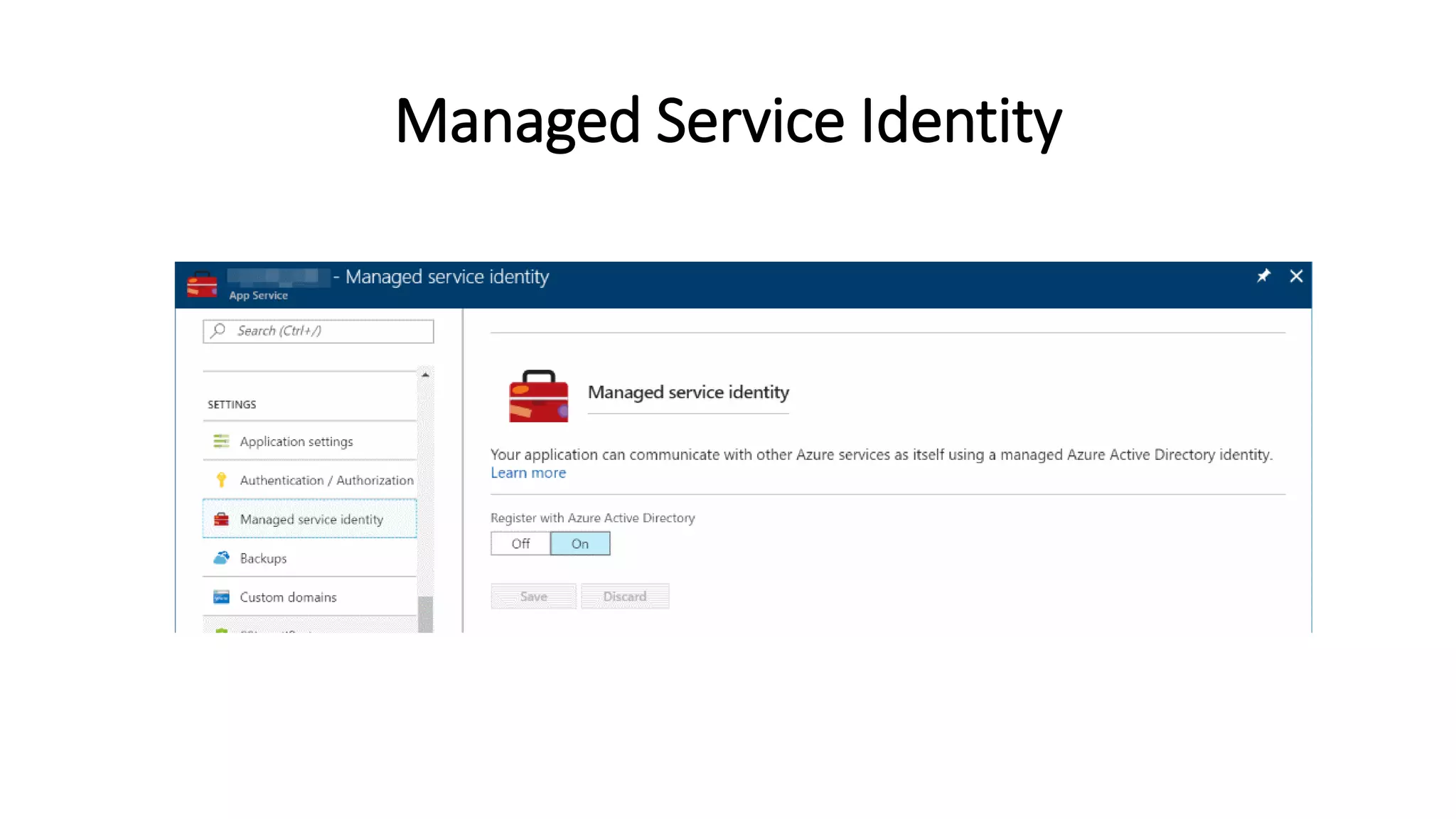The image size is (1456, 819).
Task: Click the sidebar scrollbar thumb
Action: [x=425, y=614]
